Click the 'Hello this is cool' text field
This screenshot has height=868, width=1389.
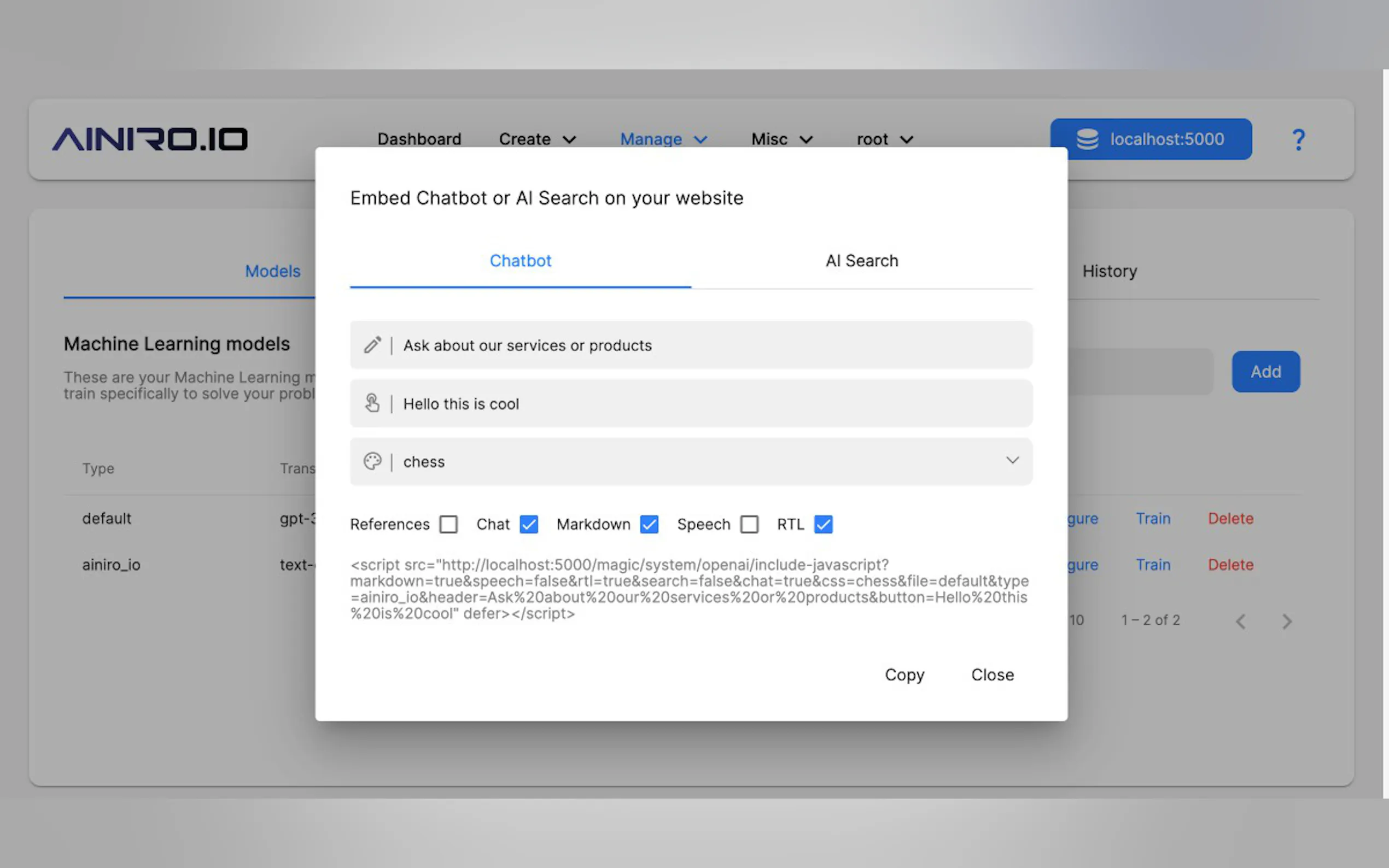pyautogui.click(x=712, y=403)
